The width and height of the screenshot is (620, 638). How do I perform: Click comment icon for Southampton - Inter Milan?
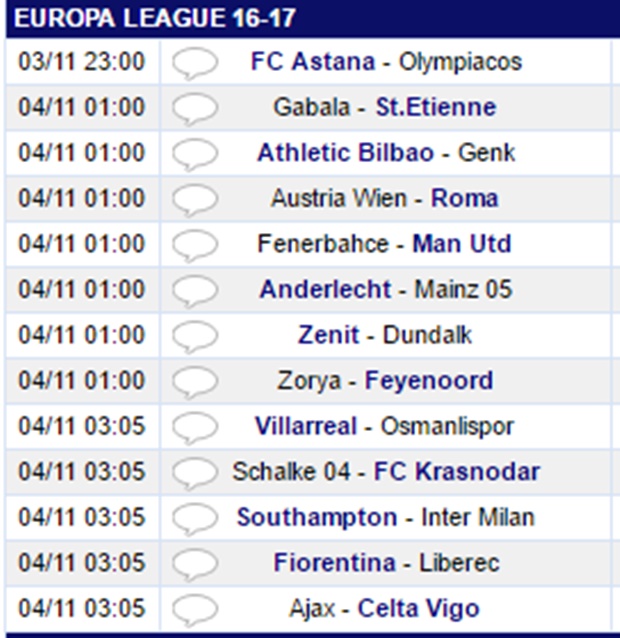click(195, 518)
